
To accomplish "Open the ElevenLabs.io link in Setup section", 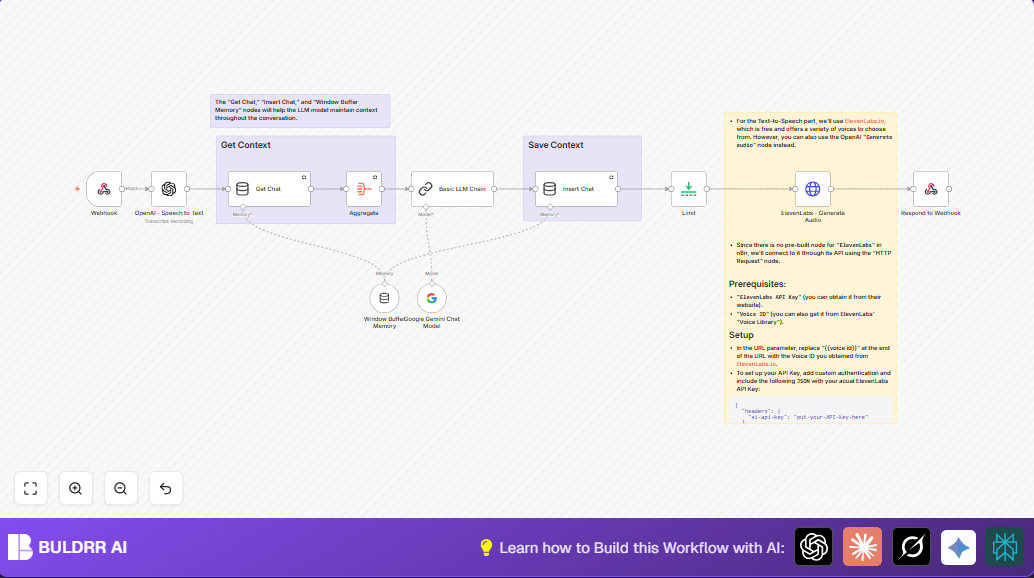I will (756, 364).
